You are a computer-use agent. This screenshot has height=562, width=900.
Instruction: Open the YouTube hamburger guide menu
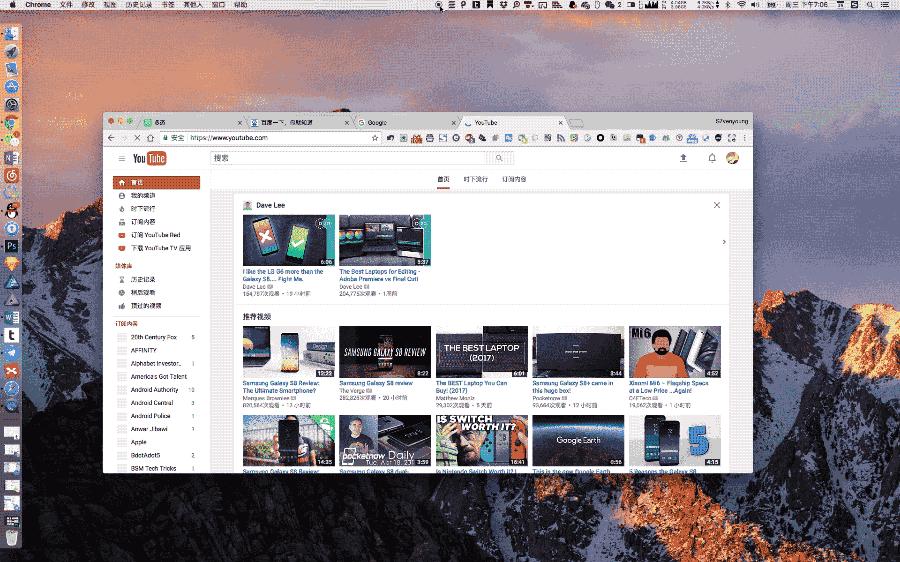(x=122, y=158)
